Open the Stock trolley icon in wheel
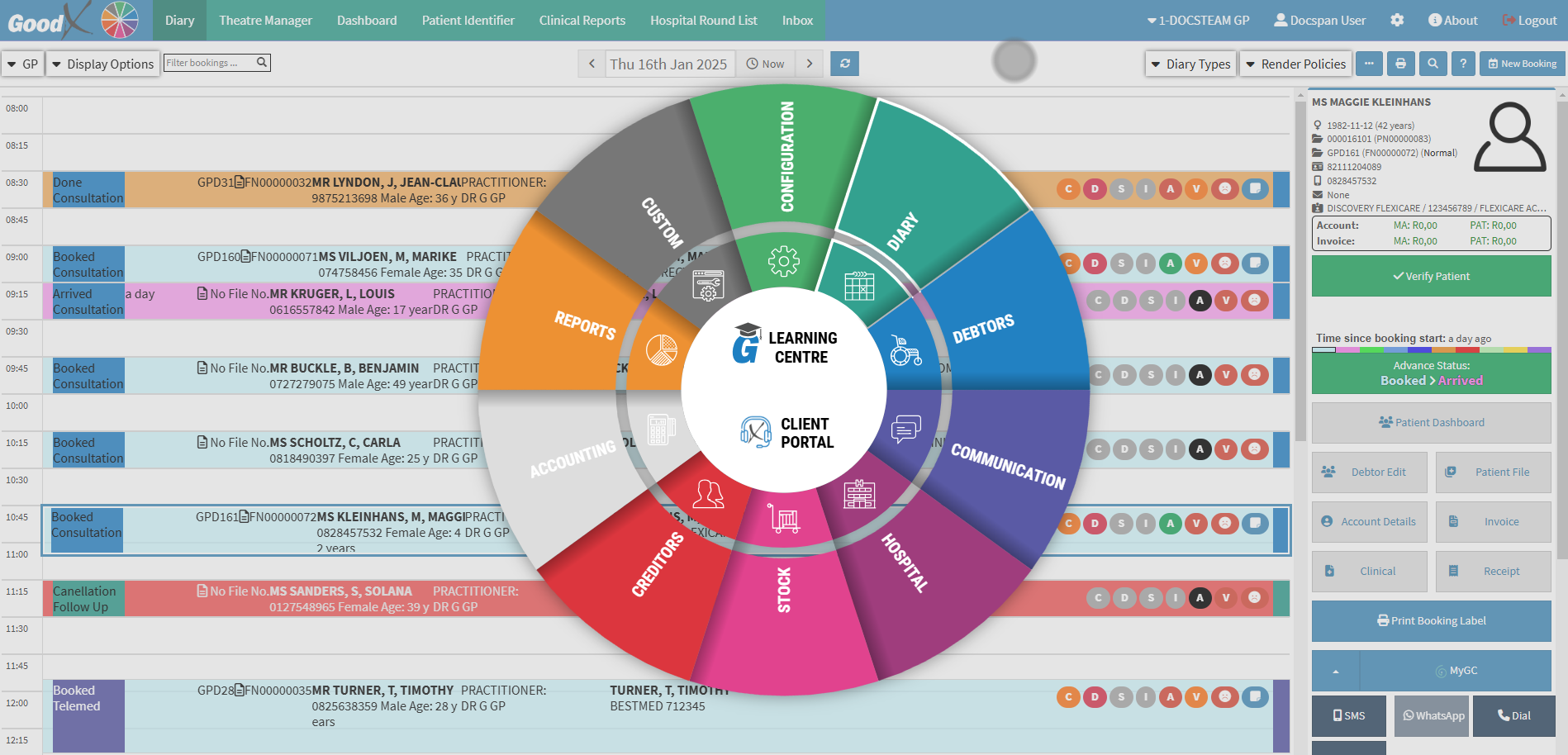This screenshot has width=1568, height=755. (x=783, y=518)
